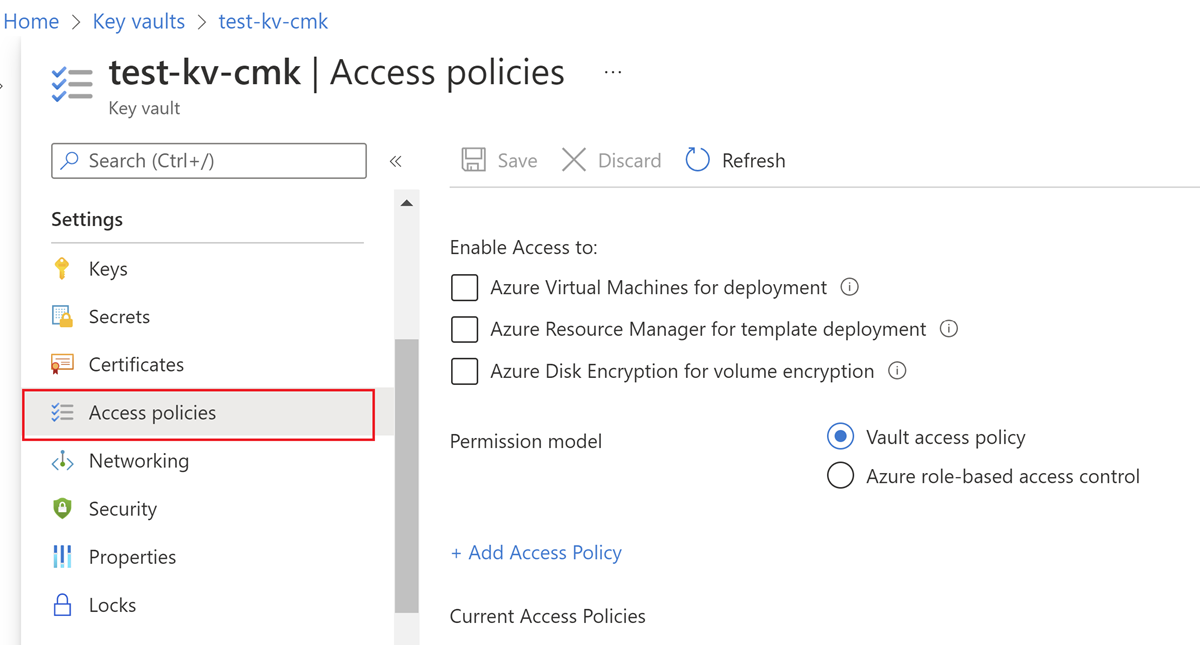Collapse the left navigation pane

coord(396,160)
